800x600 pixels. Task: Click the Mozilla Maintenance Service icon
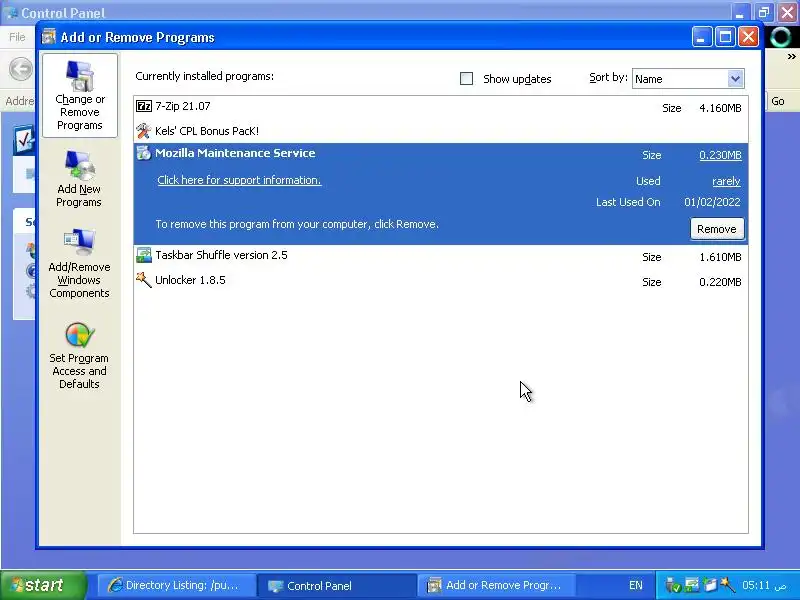point(143,153)
